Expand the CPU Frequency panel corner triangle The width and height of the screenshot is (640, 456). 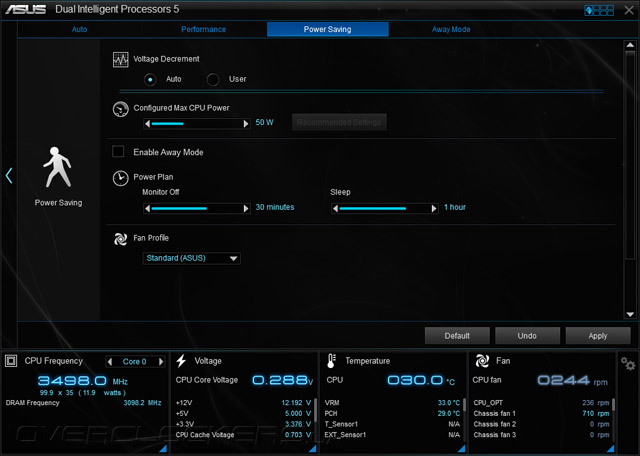[x=163, y=448]
